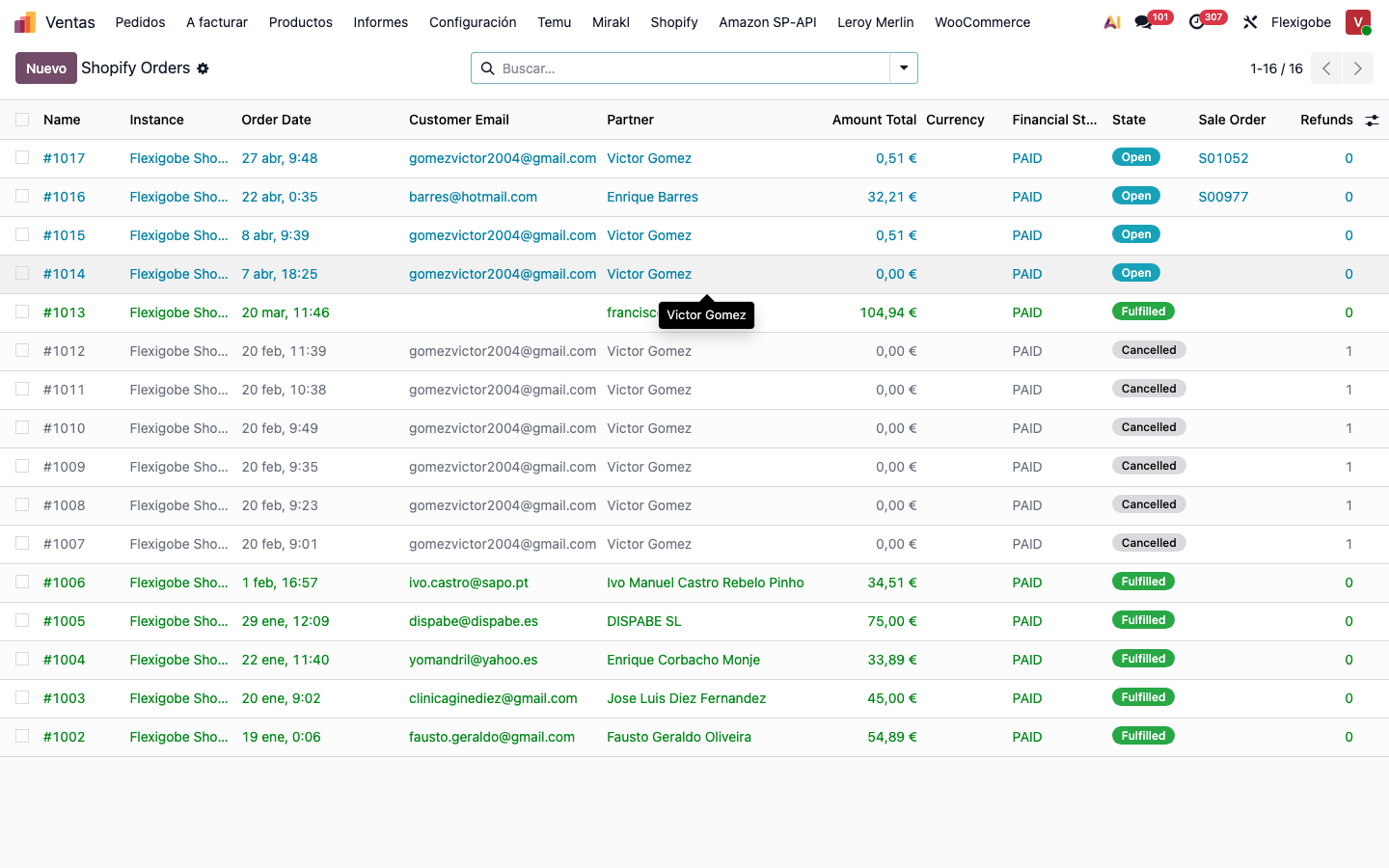Viewport: 1389px width, 868px height.
Task: Click partner DISPABE SL
Action: (x=644, y=621)
